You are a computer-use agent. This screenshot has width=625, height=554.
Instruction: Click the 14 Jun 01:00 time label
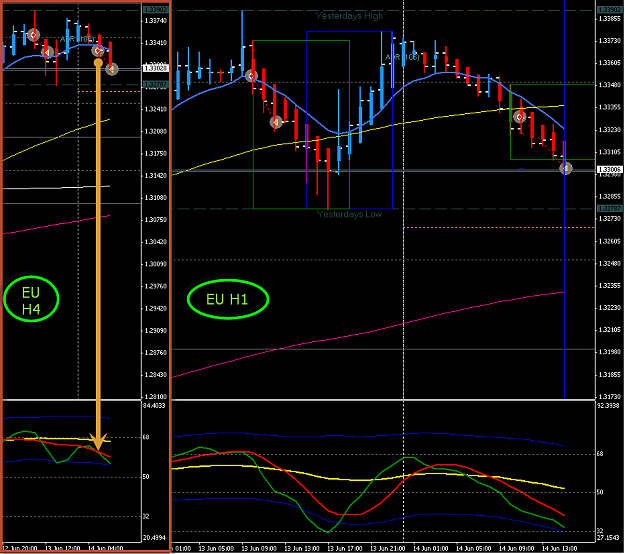click(x=430, y=549)
